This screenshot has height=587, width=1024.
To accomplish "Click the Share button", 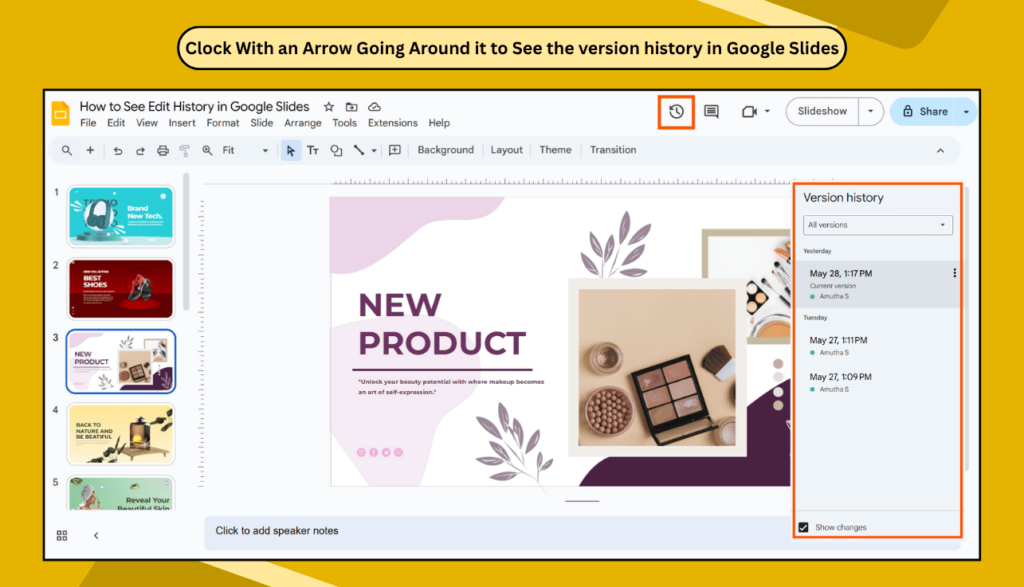I will [x=926, y=111].
